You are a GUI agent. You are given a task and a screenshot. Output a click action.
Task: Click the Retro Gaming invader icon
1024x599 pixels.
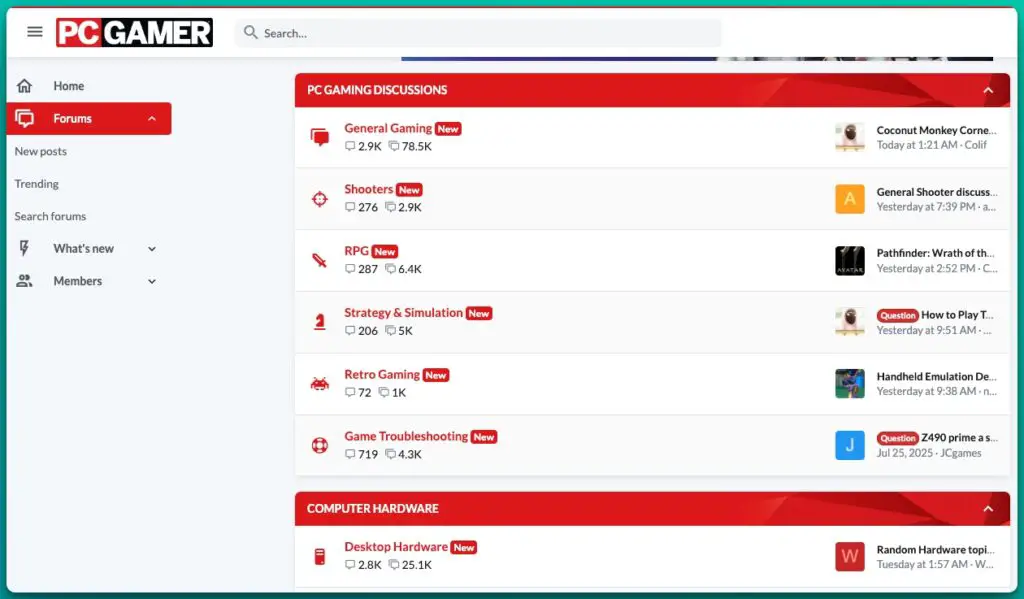point(320,384)
